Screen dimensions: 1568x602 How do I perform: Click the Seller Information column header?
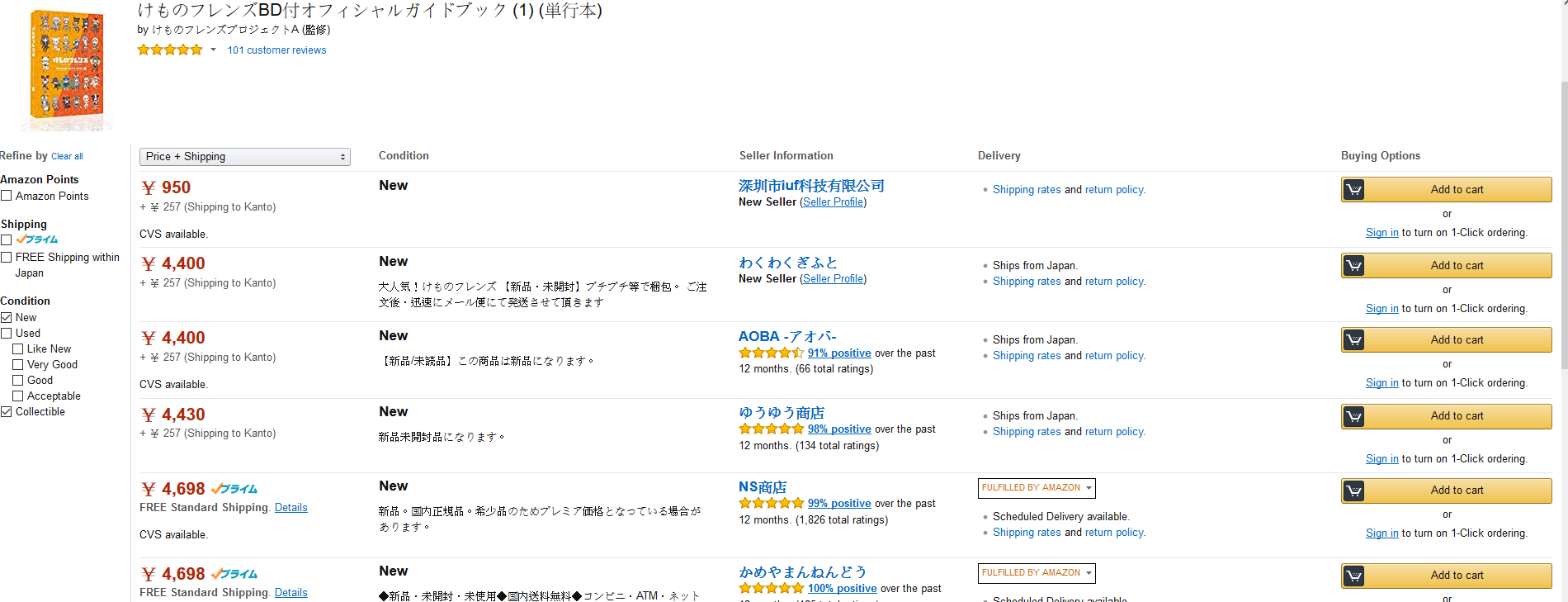[x=786, y=156]
